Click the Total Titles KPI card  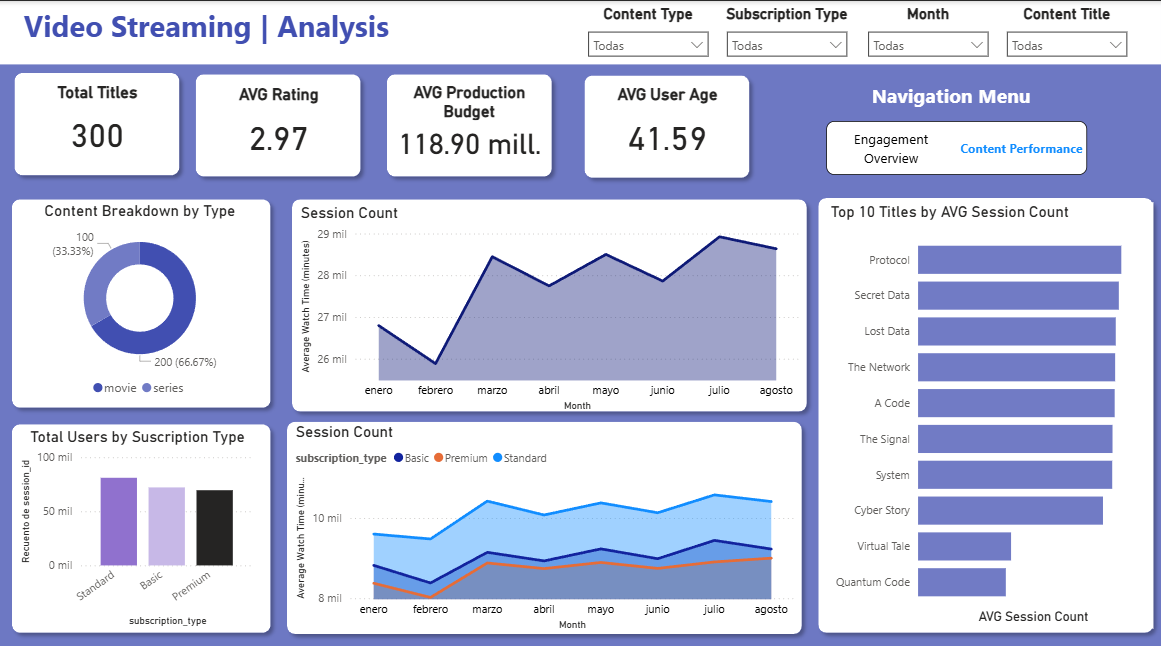[x=96, y=122]
